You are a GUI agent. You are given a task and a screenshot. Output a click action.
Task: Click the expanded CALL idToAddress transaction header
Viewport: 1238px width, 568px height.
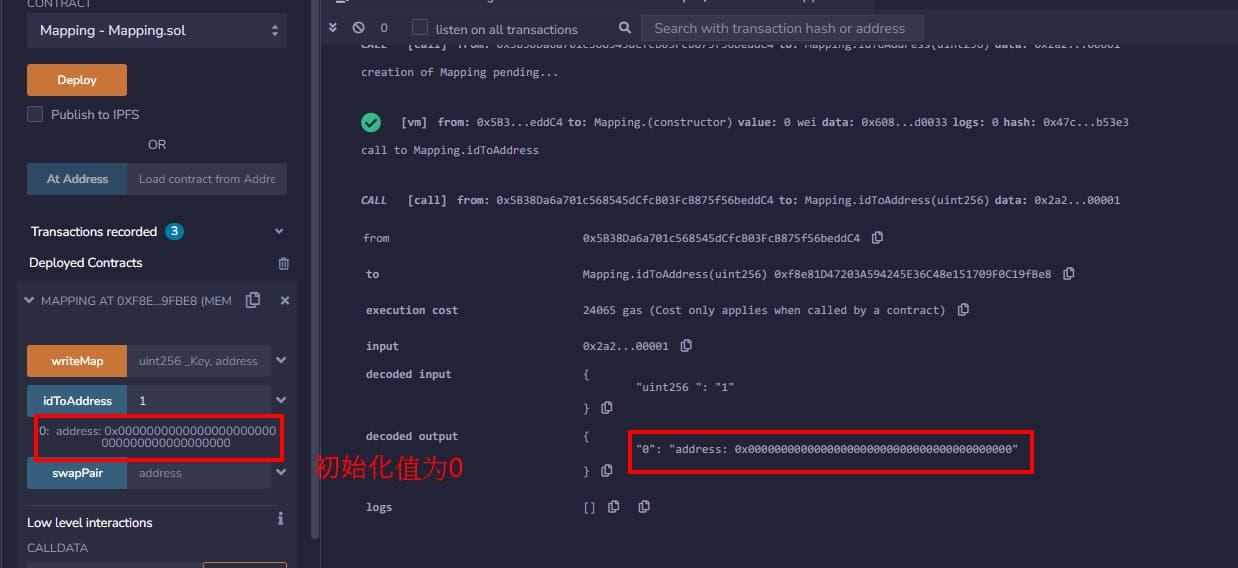[740, 200]
